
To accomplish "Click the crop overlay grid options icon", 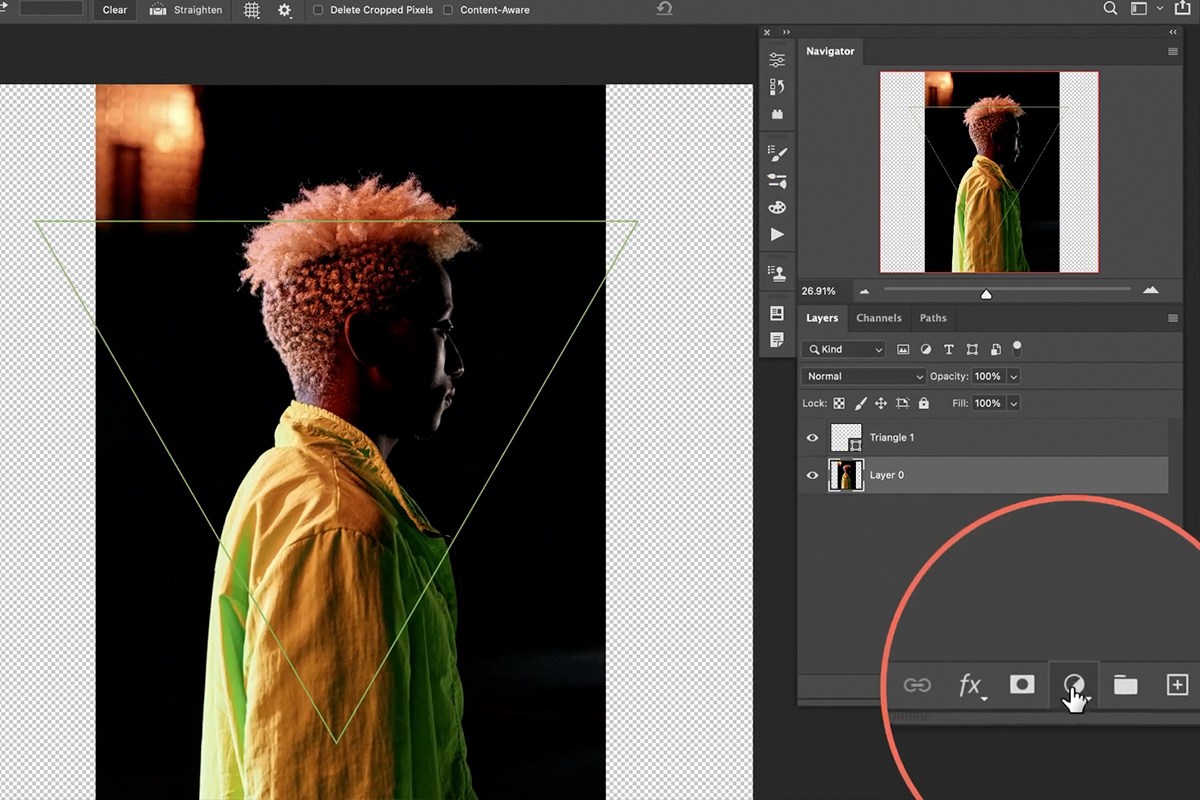I will pyautogui.click(x=252, y=10).
